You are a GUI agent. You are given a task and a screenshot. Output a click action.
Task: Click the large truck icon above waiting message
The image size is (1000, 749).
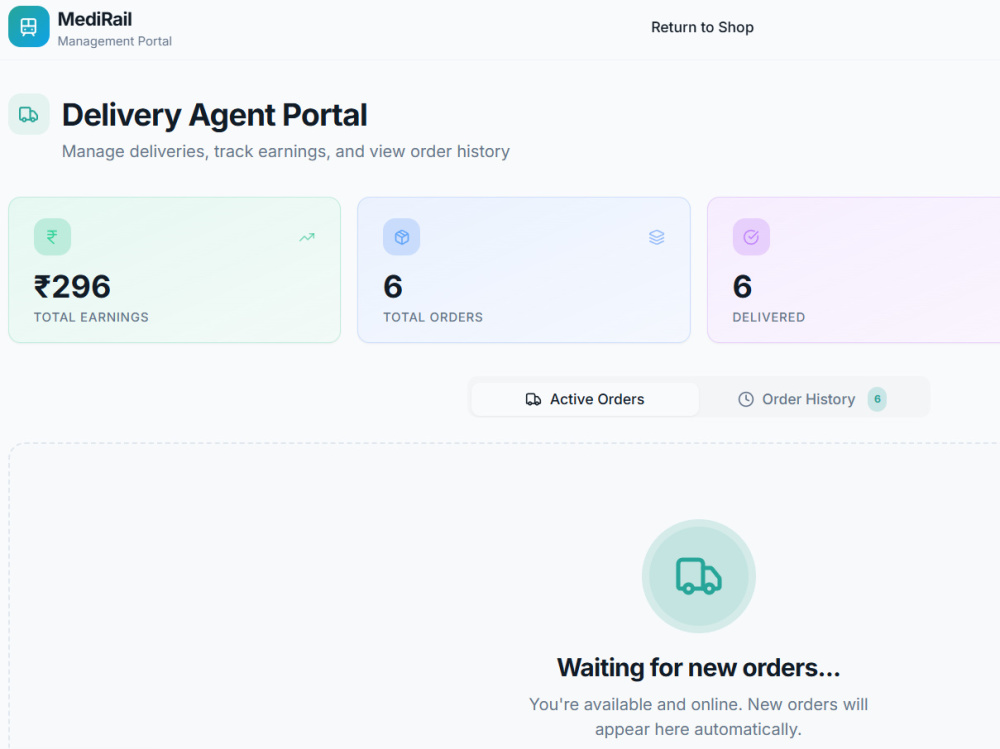click(699, 576)
